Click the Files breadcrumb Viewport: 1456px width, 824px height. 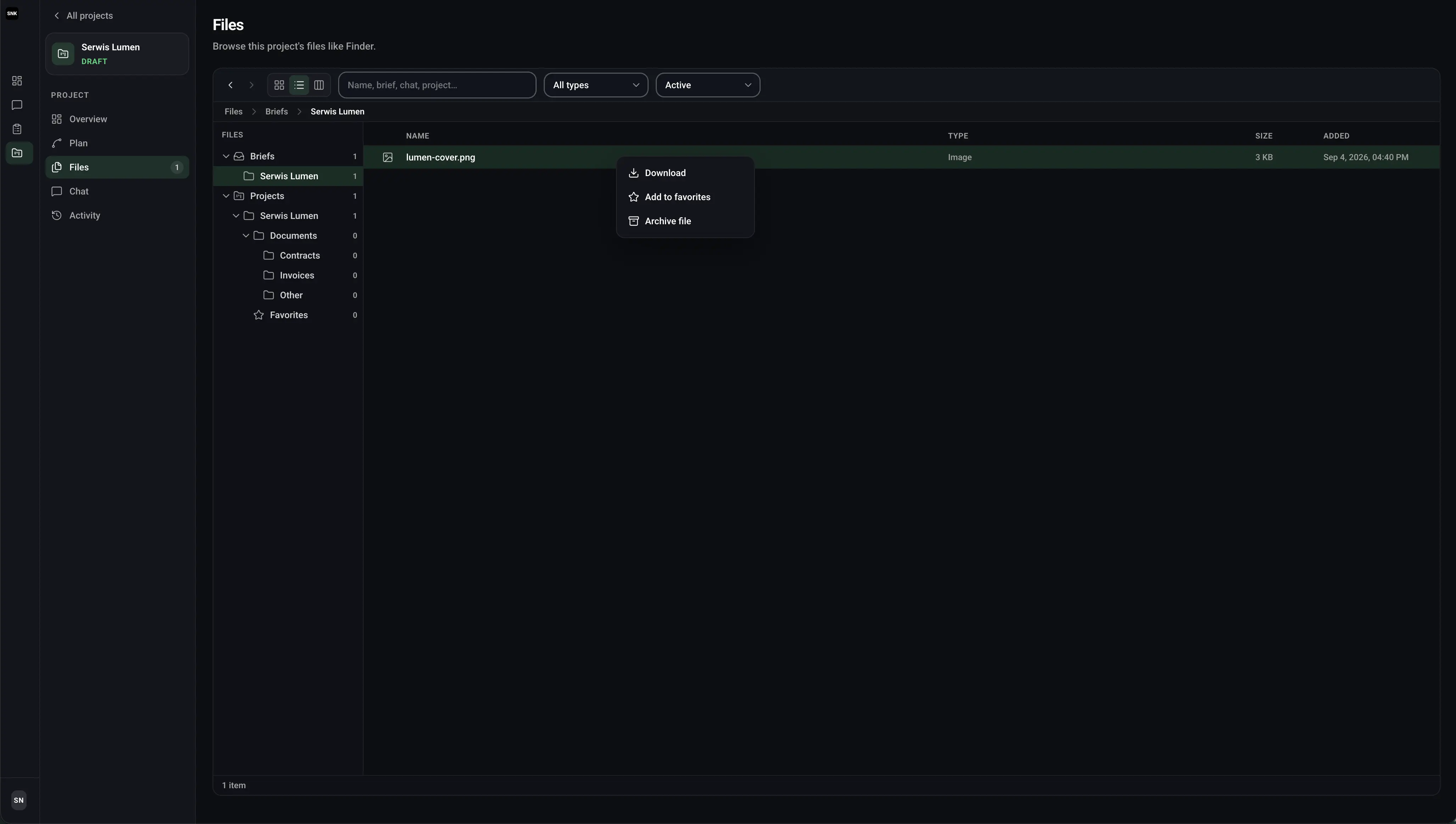(233, 112)
